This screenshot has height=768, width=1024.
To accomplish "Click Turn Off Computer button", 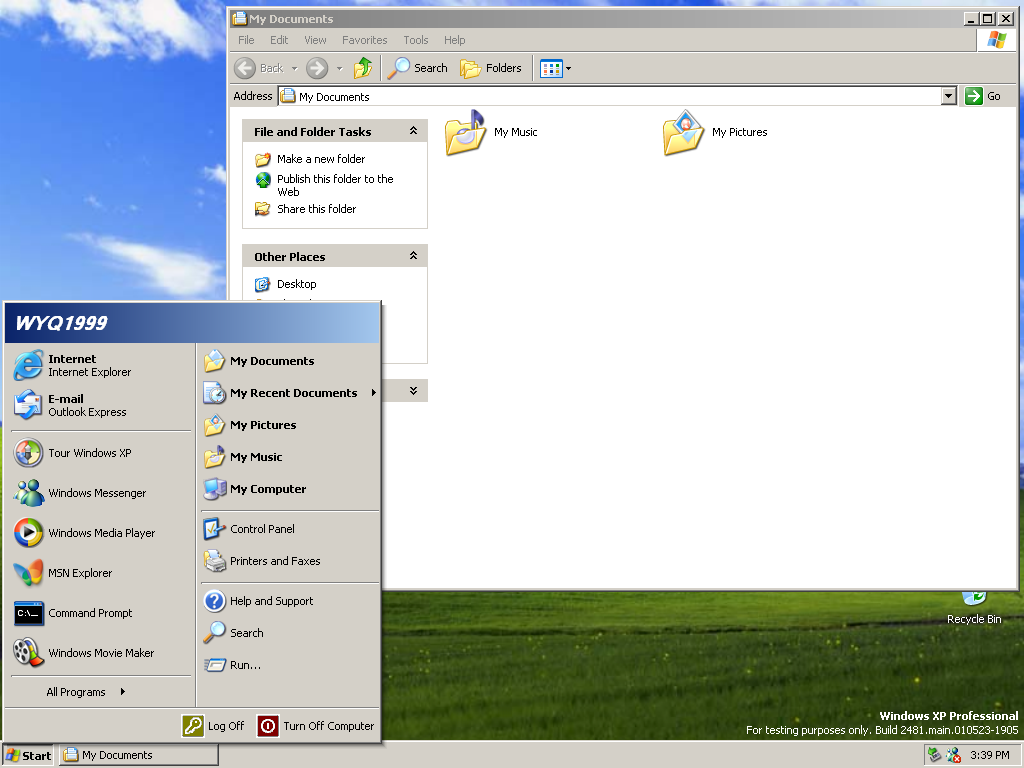I will tap(316, 726).
